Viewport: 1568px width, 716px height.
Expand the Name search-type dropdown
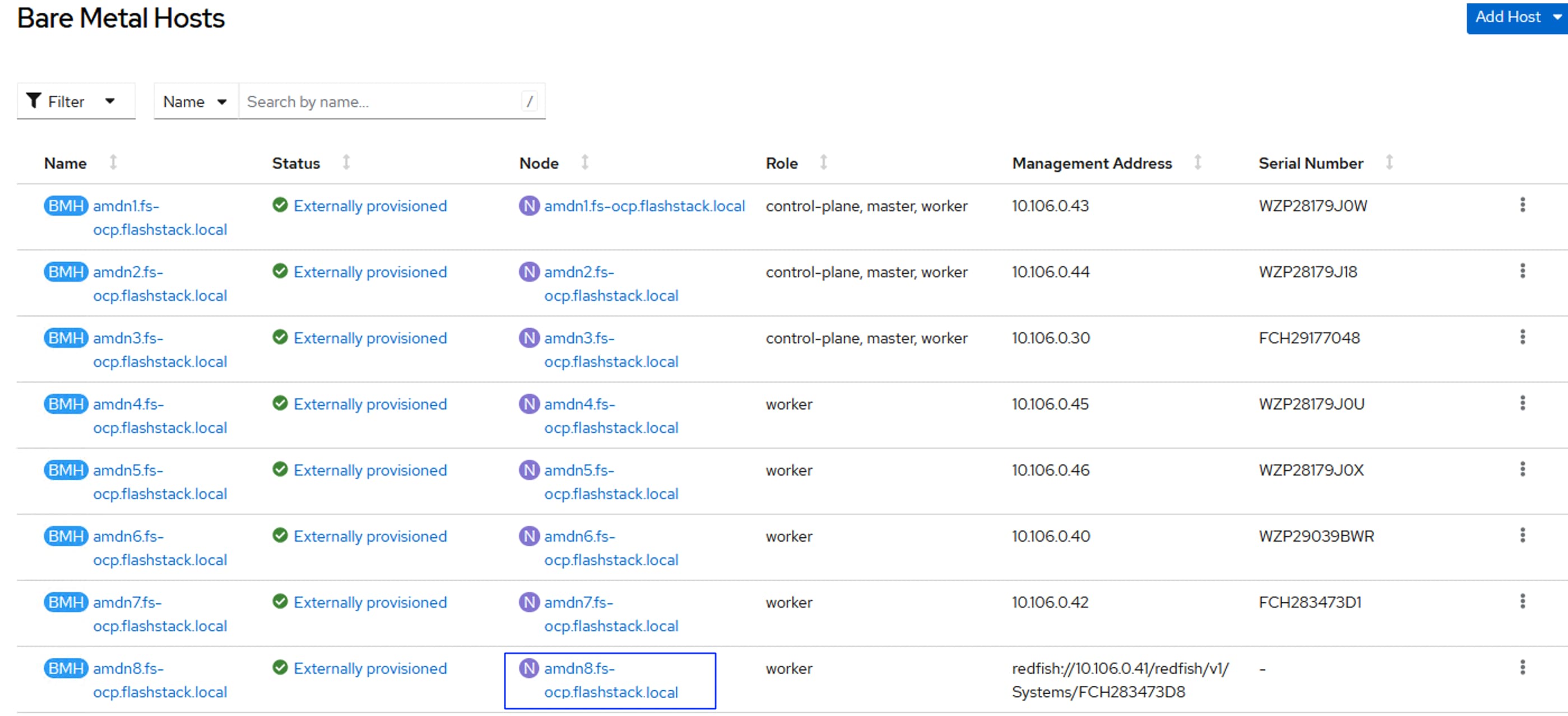pos(196,101)
